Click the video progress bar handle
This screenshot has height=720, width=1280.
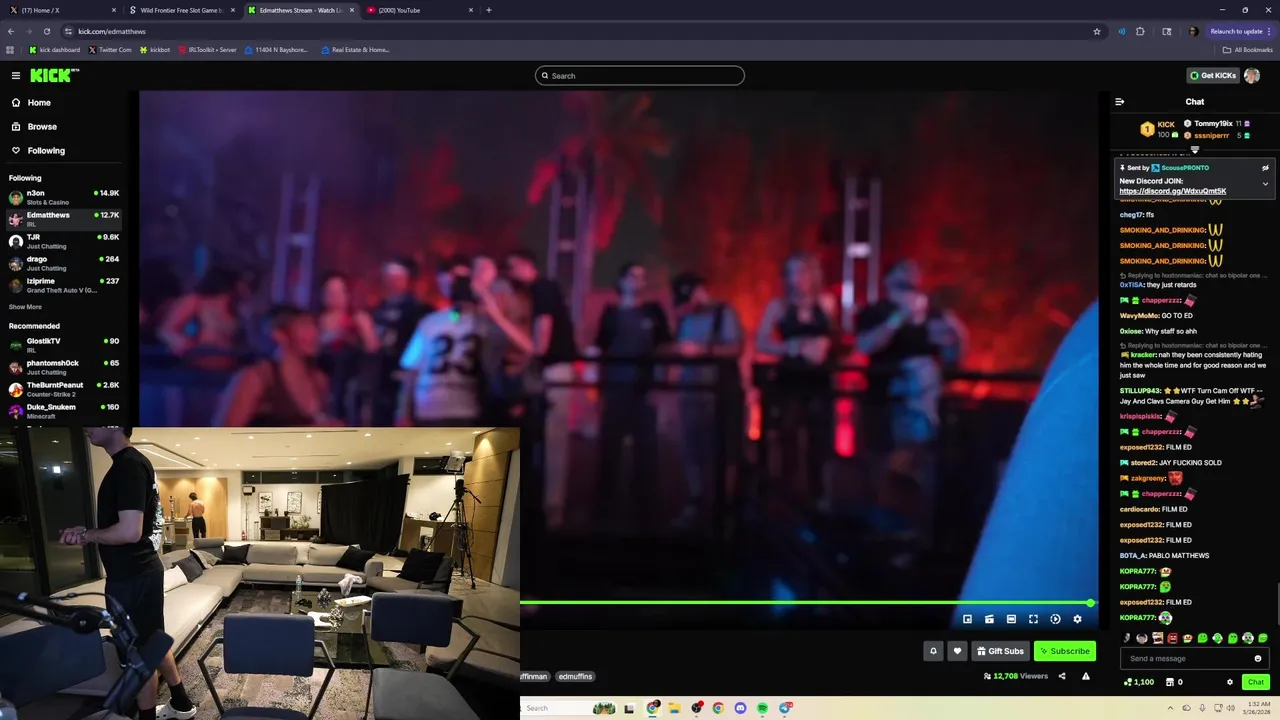click(1090, 603)
